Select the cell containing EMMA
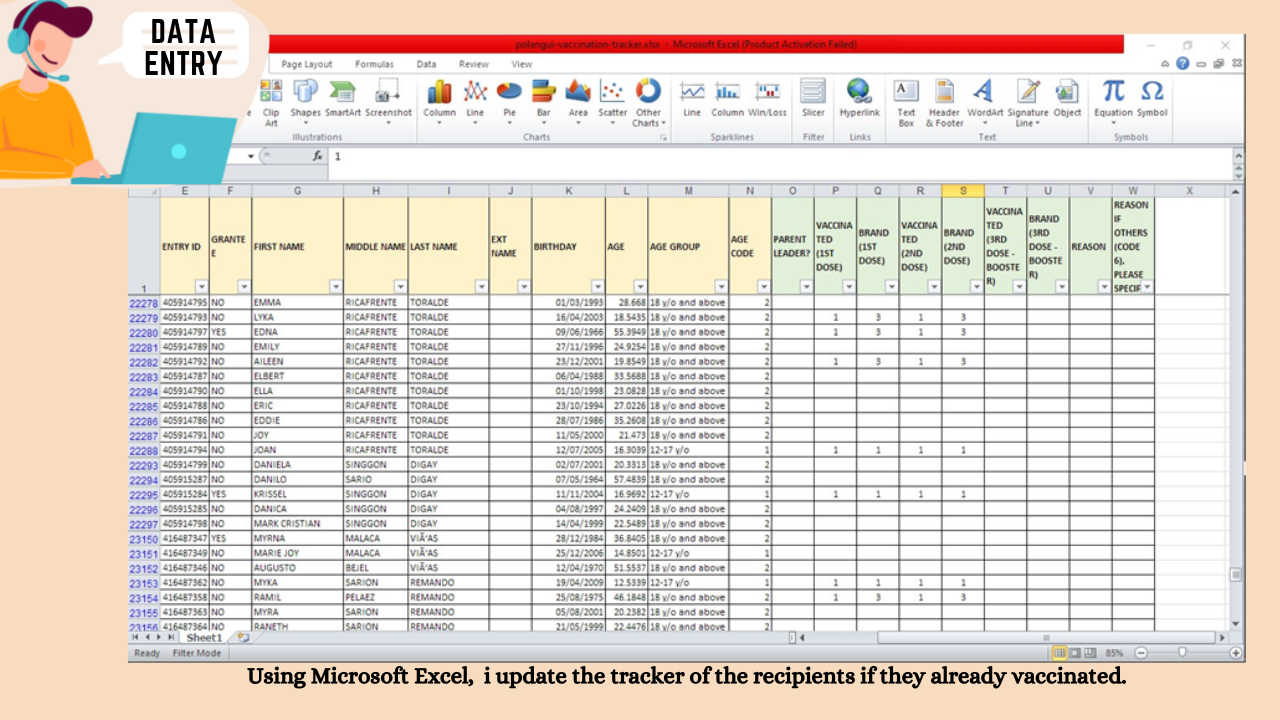The width and height of the screenshot is (1280, 720). click(297, 302)
